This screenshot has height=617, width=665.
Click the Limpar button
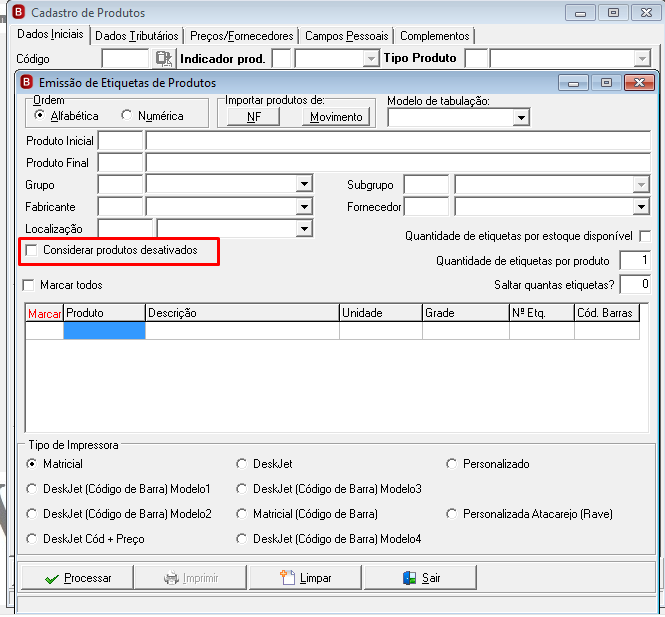click(x=305, y=578)
